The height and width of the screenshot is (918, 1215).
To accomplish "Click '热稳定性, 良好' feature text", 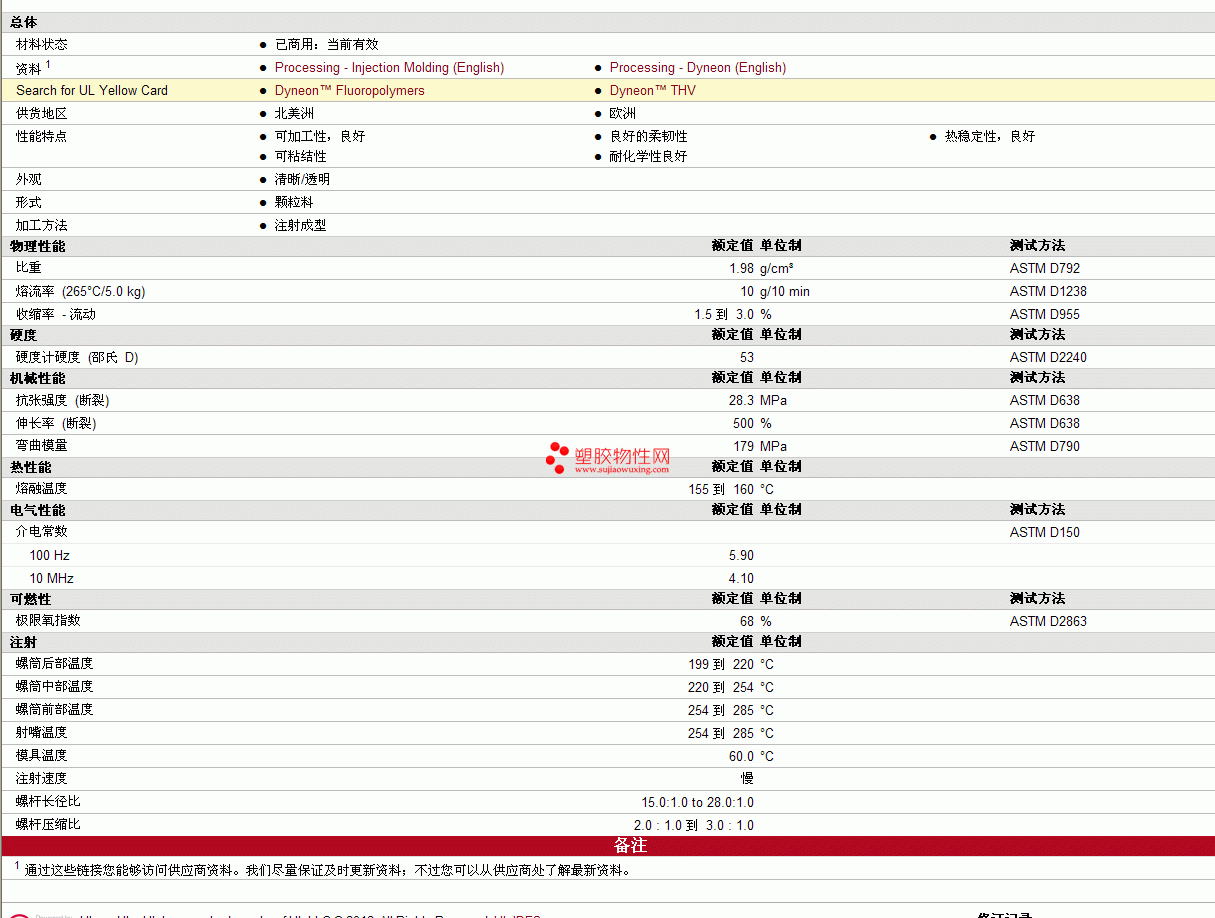I will 990,137.
